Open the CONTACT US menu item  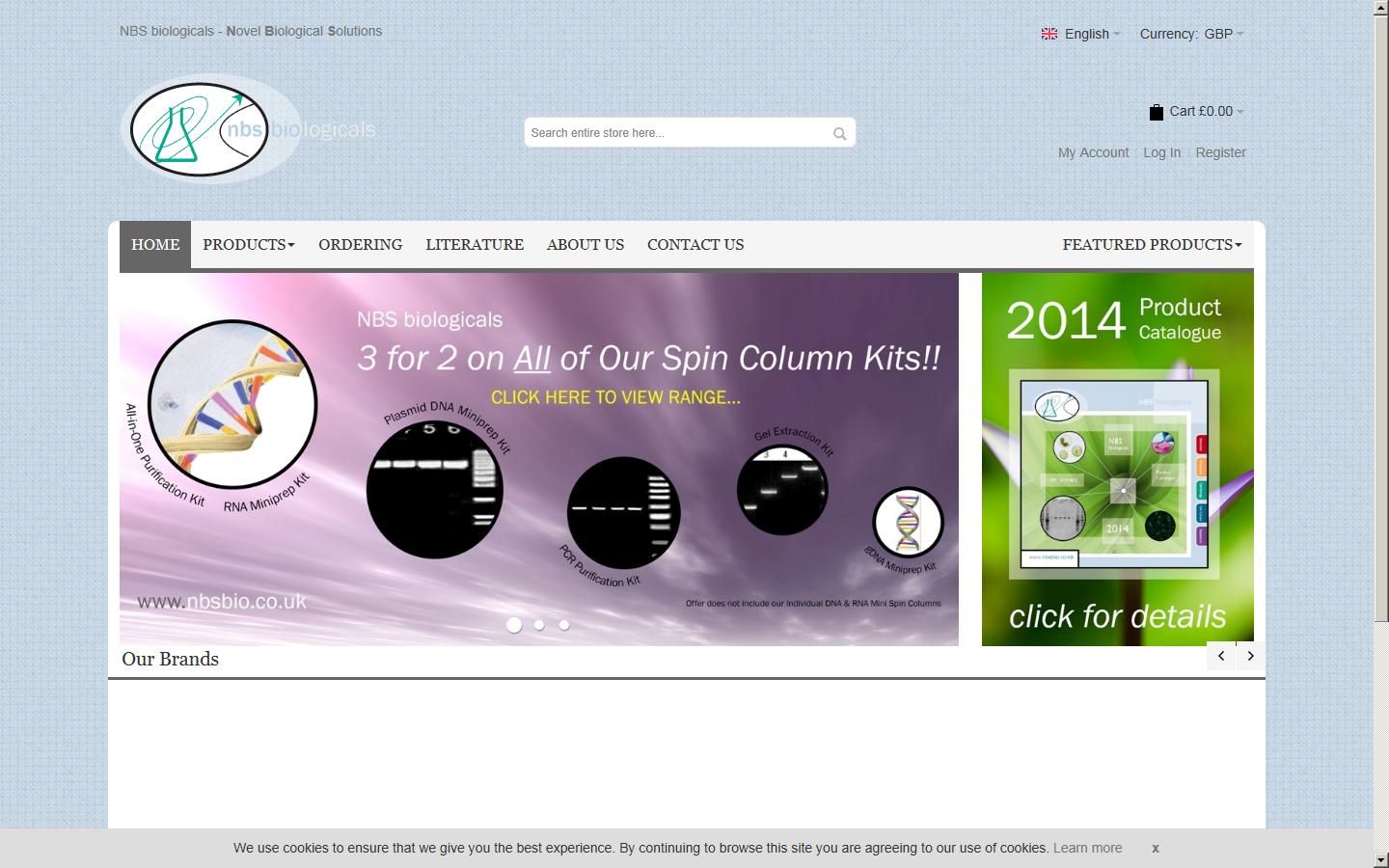tap(695, 245)
